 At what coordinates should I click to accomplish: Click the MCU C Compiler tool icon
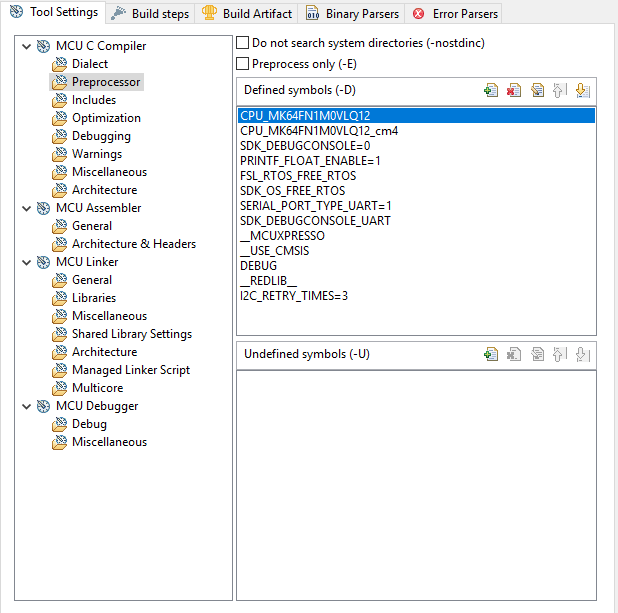(x=43, y=46)
